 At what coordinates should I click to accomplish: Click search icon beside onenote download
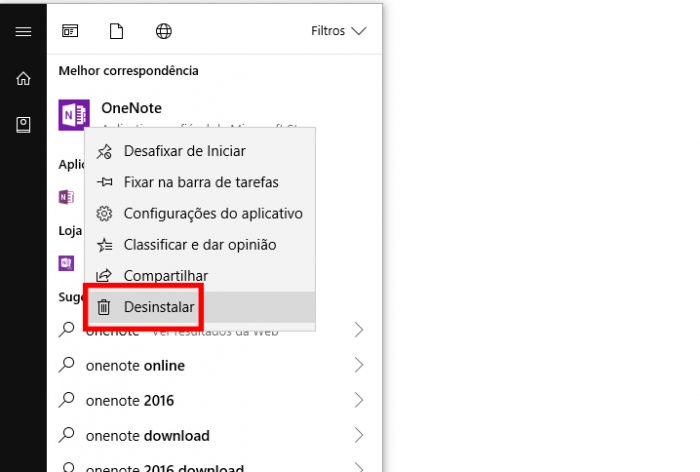click(x=67, y=435)
